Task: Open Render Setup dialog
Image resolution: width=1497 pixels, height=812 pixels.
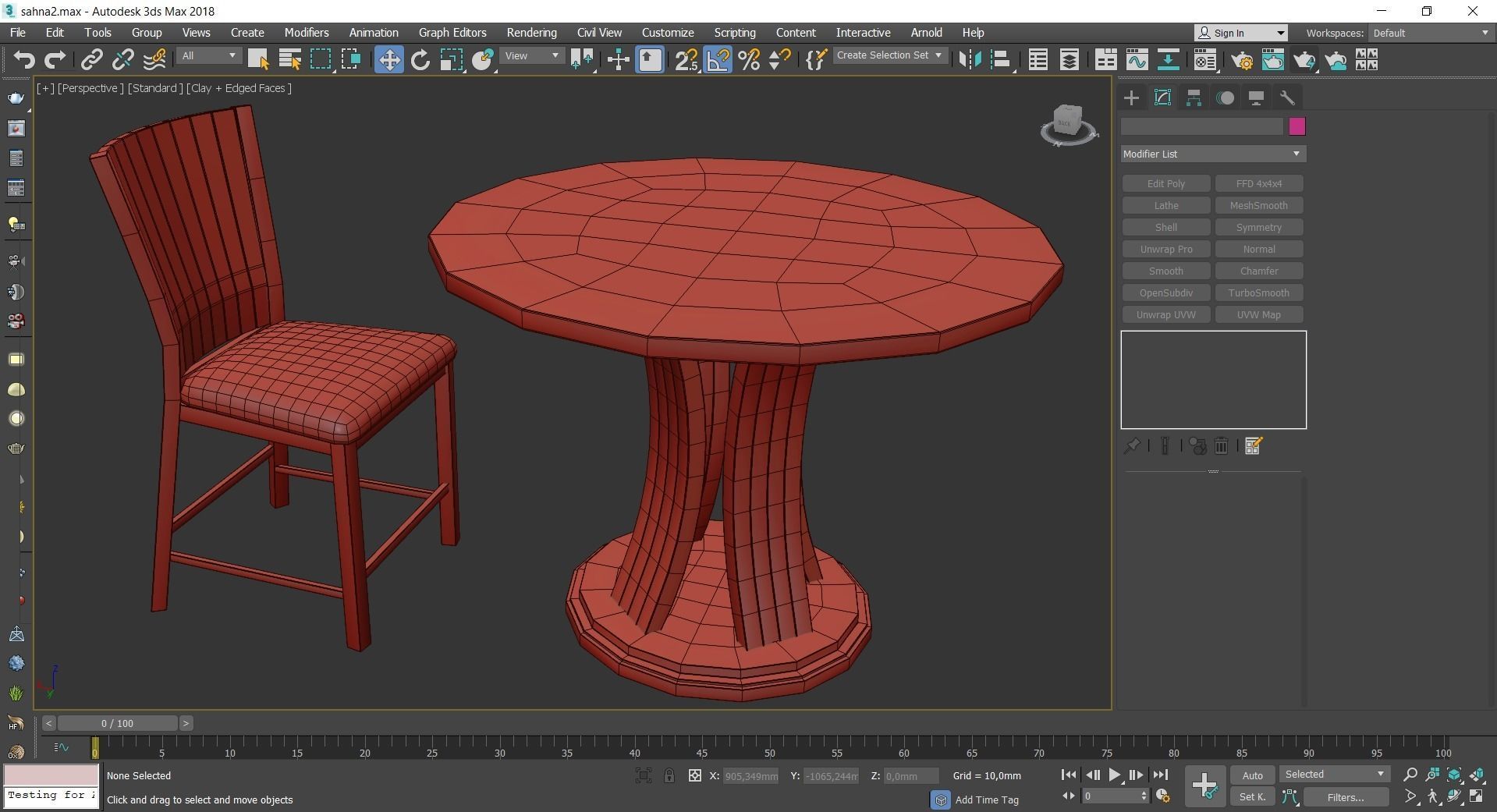Action: click(x=1242, y=60)
